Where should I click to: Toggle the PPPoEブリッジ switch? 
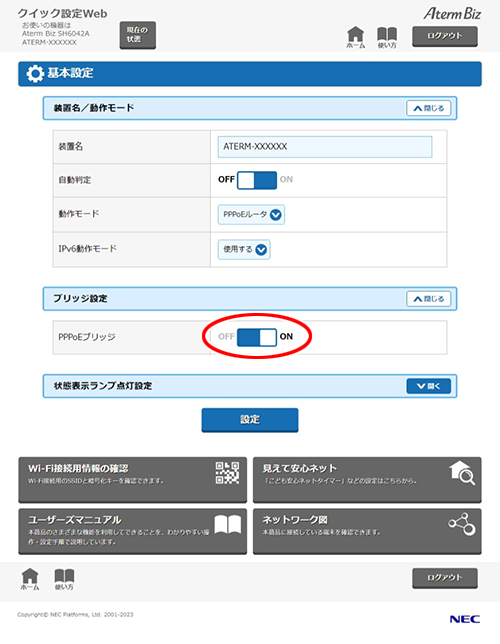pyautogui.click(x=257, y=337)
